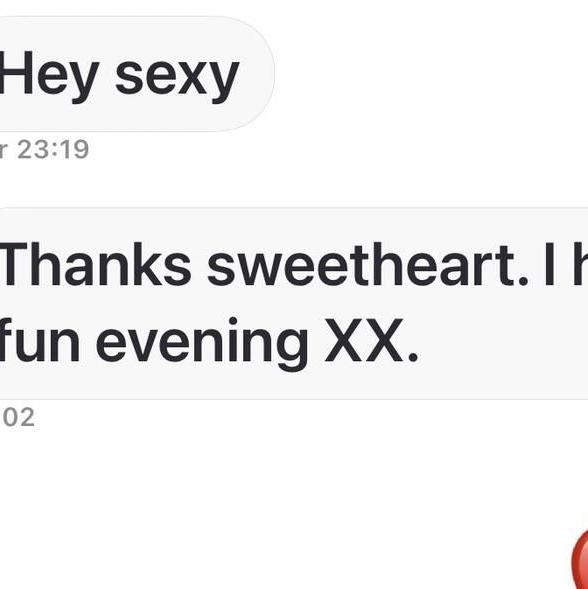This screenshot has height=589, width=588.
Task: Click the word "sweetheart" in the reply
Action: click(363, 264)
